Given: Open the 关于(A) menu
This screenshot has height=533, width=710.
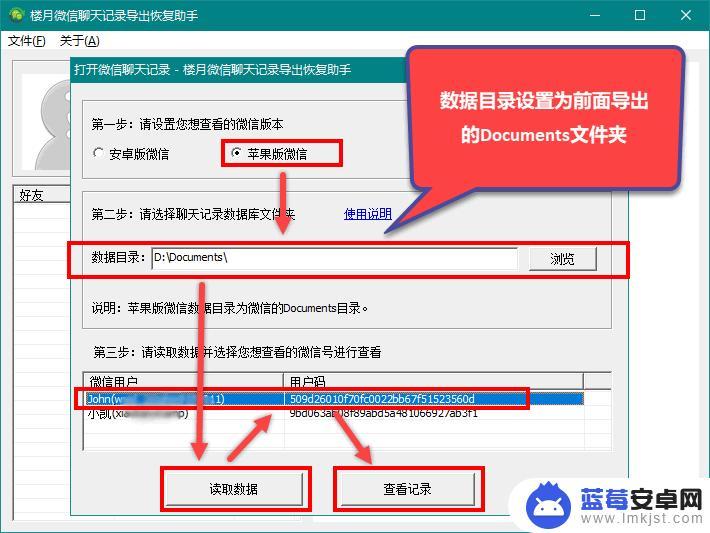Looking at the screenshot, I should [x=79, y=41].
